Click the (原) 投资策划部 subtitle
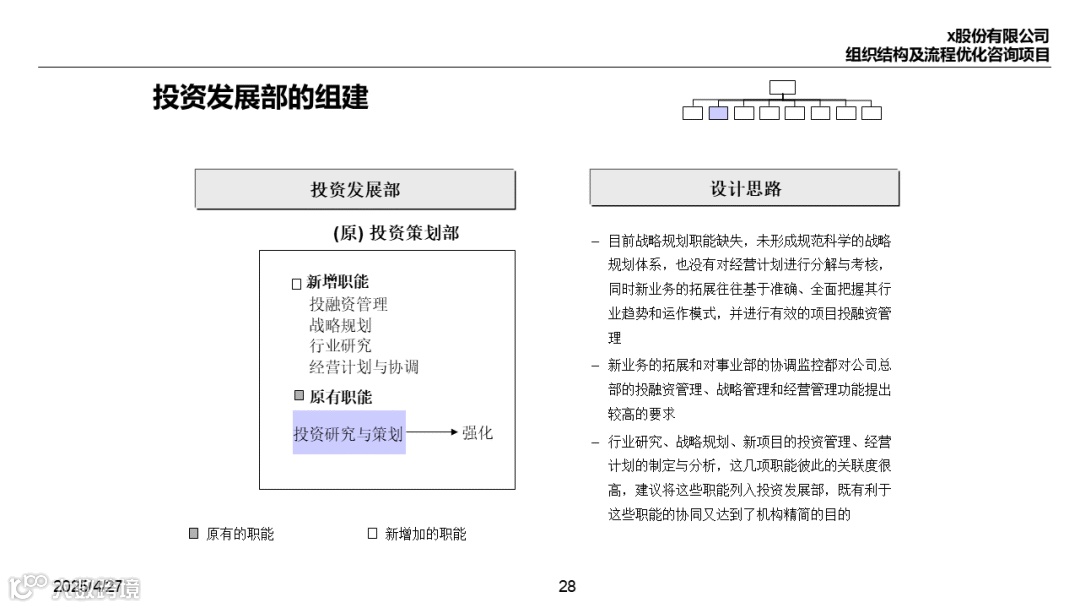1080x608 pixels. (396, 233)
